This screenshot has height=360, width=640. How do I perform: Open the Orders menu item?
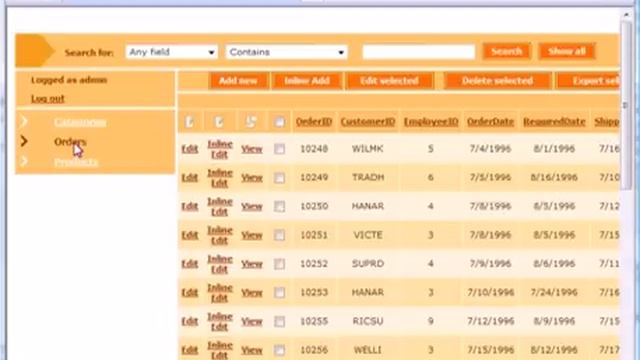pyautogui.click(x=70, y=142)
